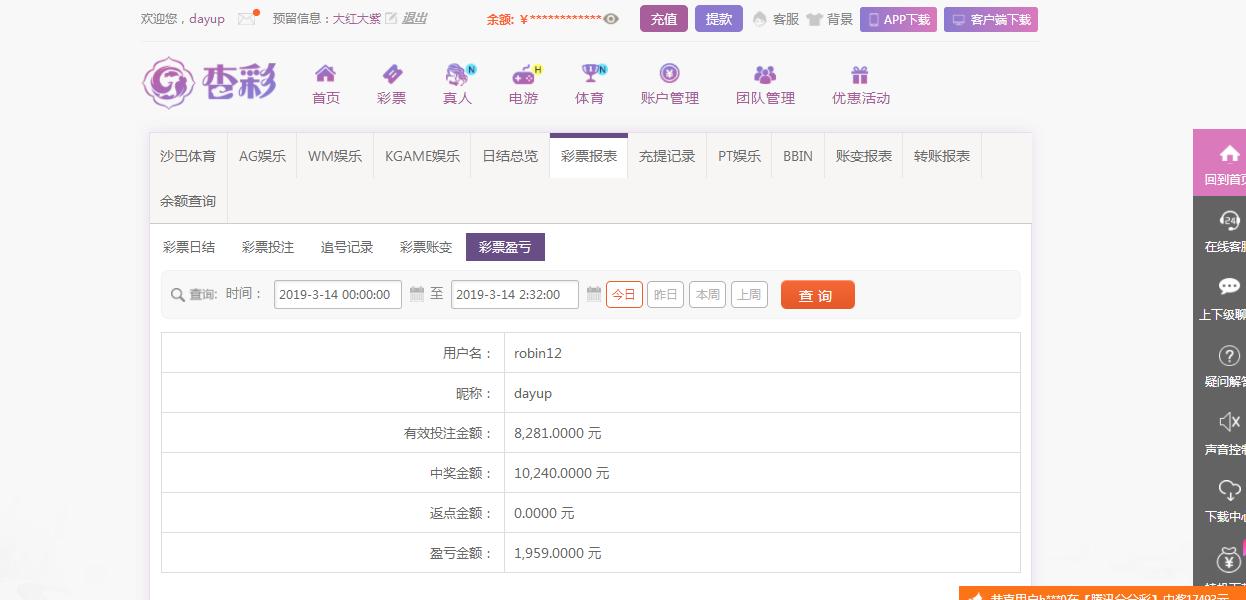Click the edit icon beside 大红大紫
Viewport: 1246px width, 600px height.
pos(391,18)
